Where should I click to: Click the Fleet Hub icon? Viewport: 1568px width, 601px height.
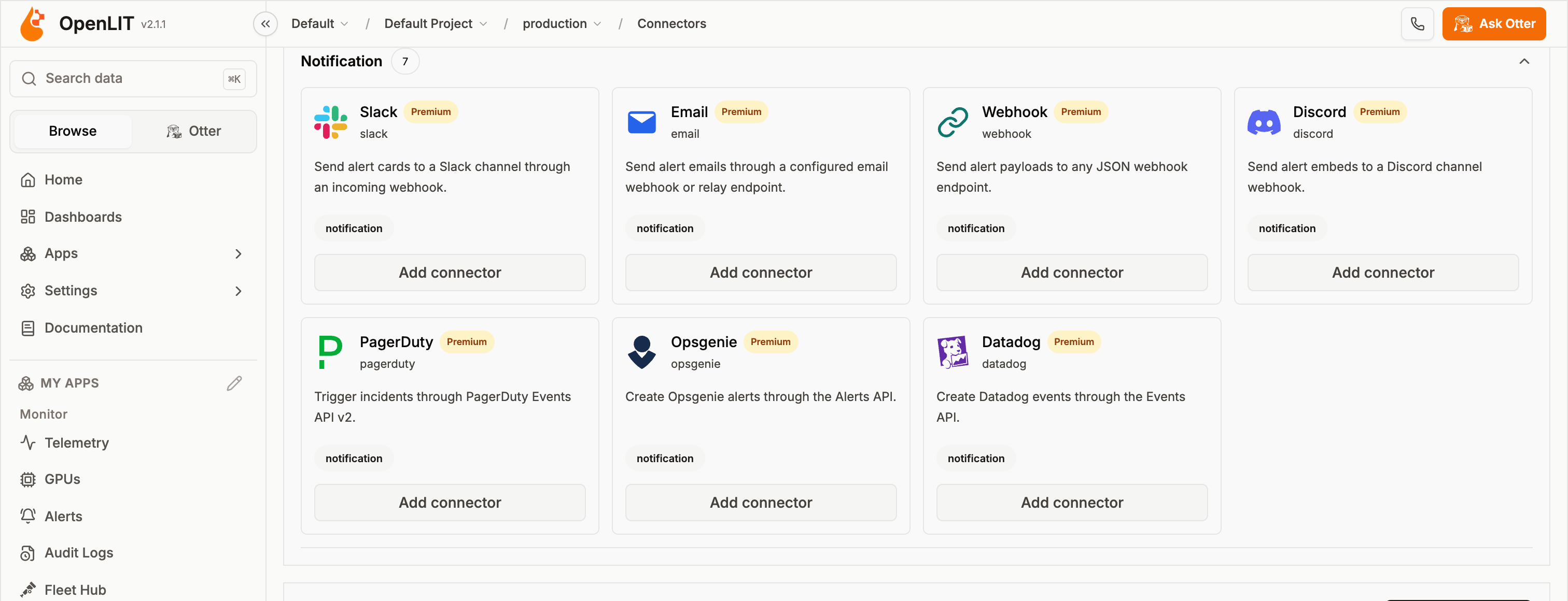click(x=28, y=590)
